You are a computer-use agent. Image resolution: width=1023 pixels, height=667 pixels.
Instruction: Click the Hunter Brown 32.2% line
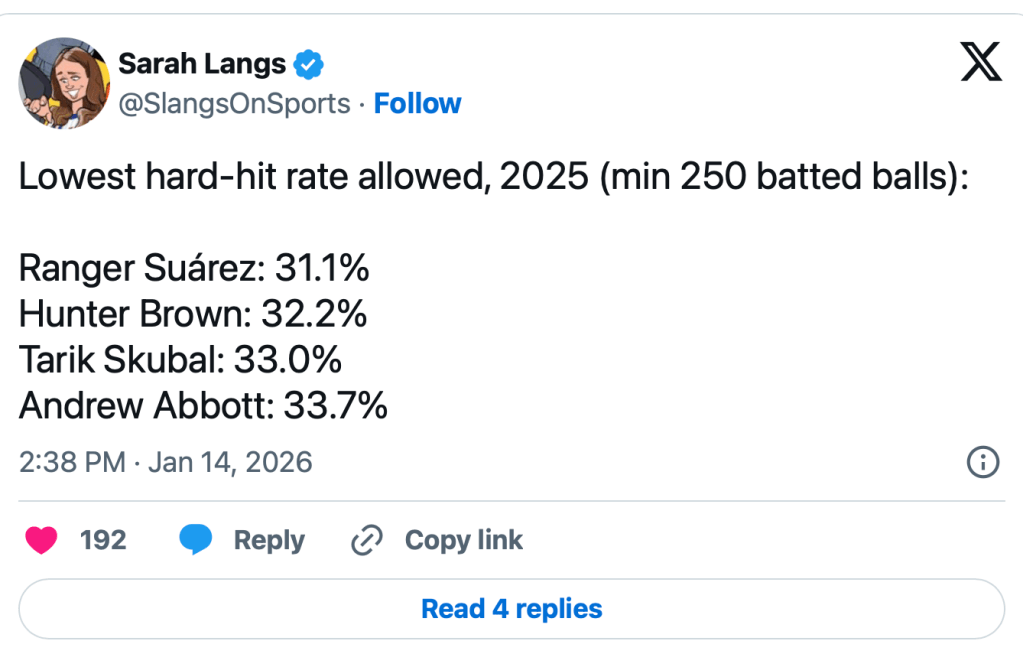[193, 314]
